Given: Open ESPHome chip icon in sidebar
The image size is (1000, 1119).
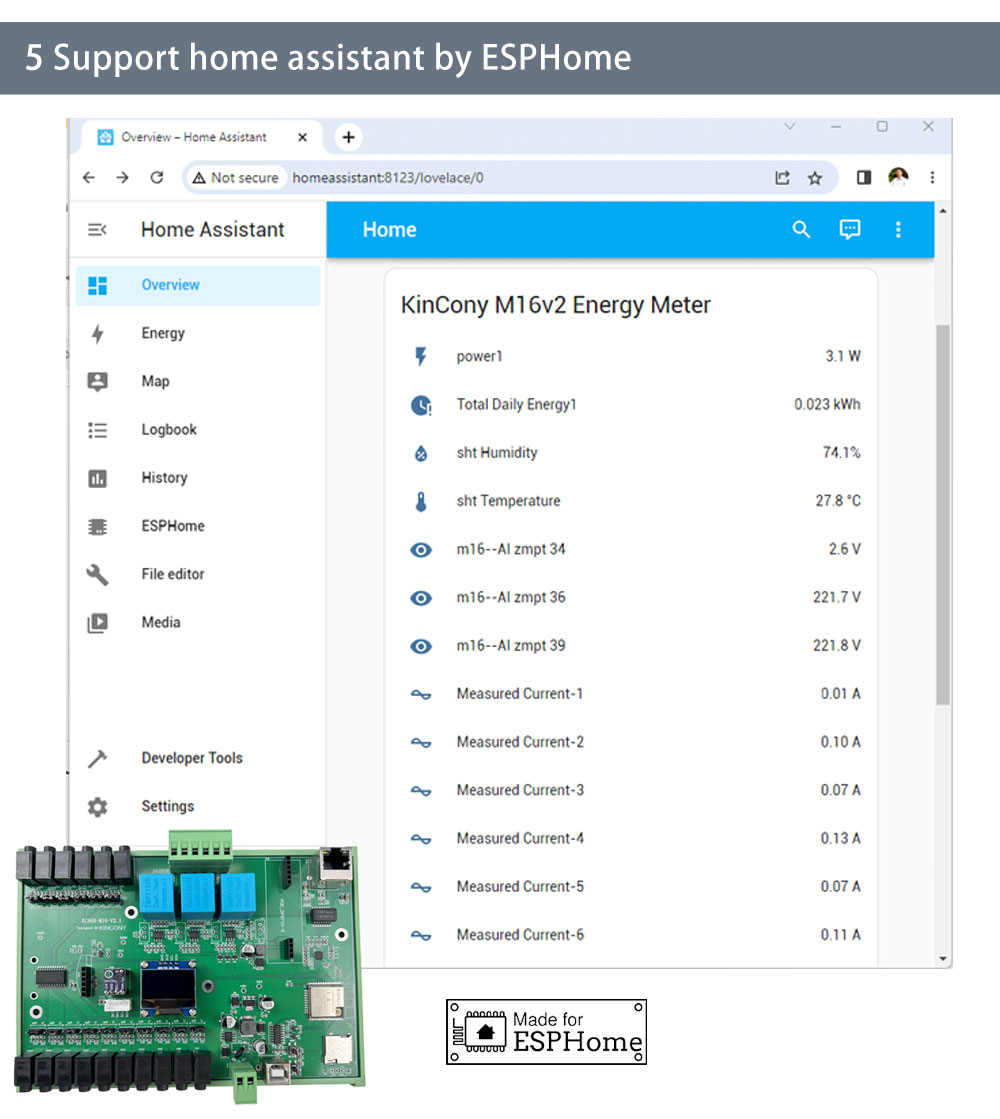Looking at the screenshot, I should point(97,526).
